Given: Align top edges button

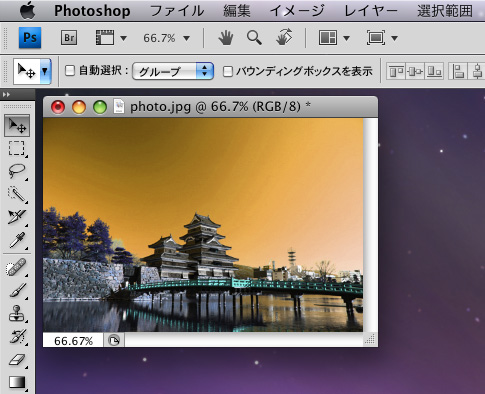Looking at the screenshot, I should pyautogui.click(x=396, y=71).
